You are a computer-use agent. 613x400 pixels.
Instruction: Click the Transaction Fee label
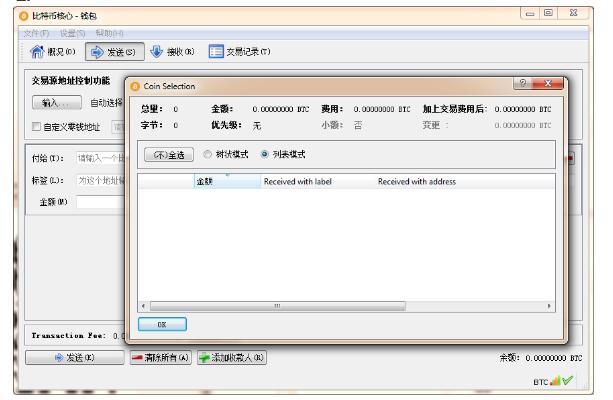click(69, 335)
